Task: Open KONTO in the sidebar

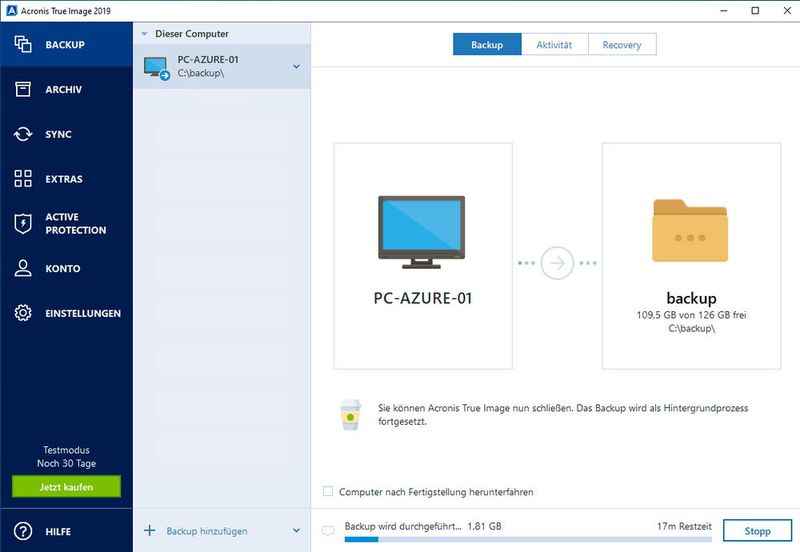Action: pyautogui.click(x=66, y=268)
